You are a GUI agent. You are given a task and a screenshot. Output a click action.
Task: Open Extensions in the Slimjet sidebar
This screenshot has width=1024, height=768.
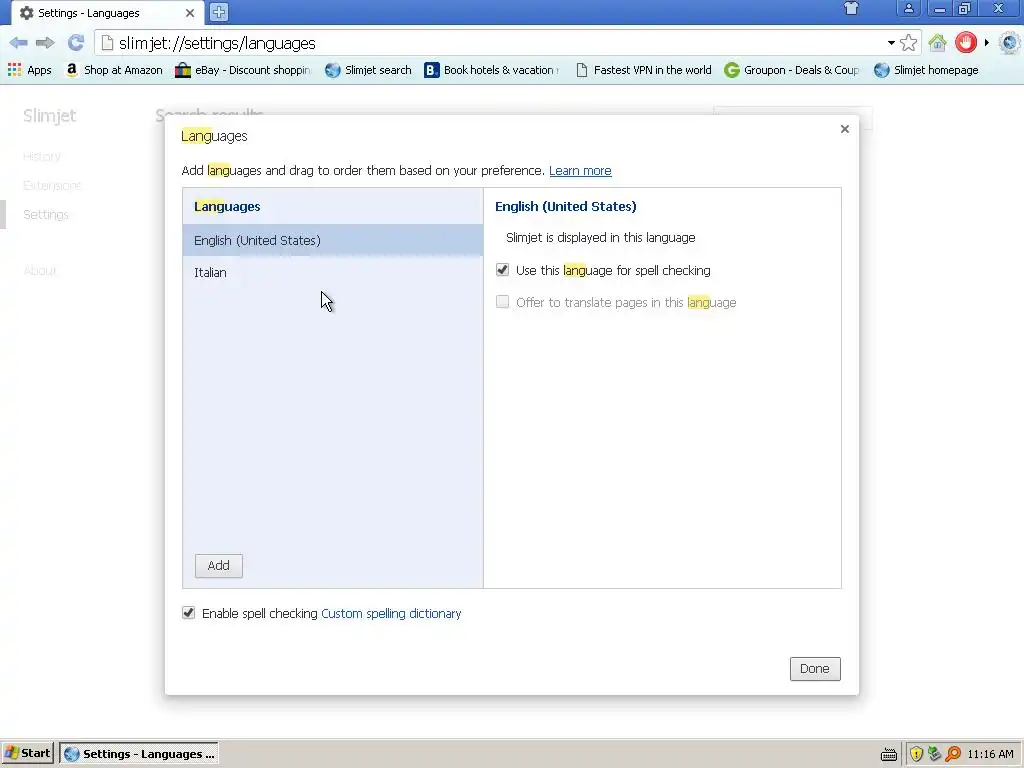pyautogui.click(x=52, y=185)
